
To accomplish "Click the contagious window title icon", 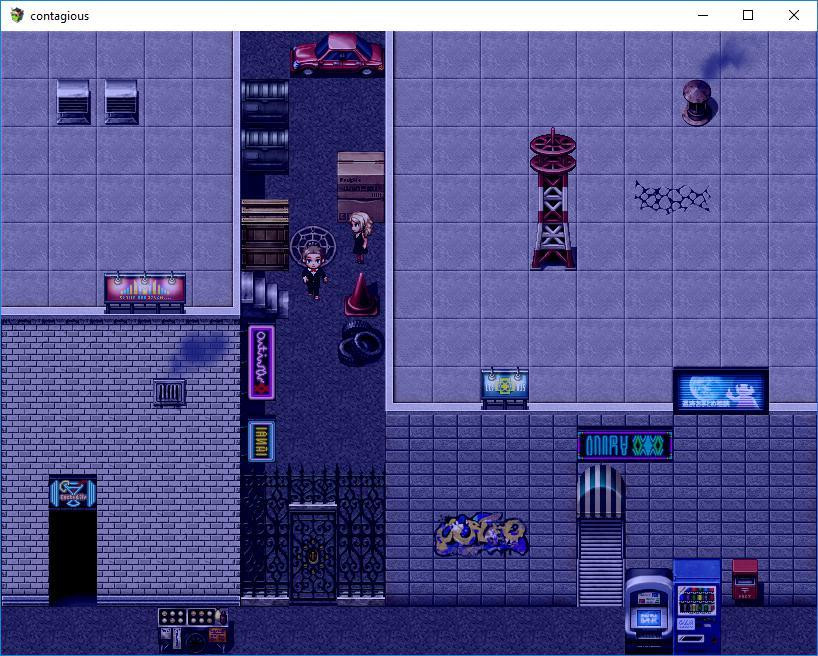I will 17,15.
